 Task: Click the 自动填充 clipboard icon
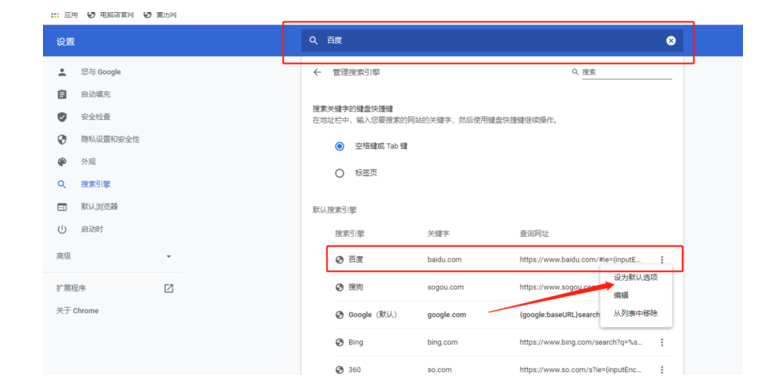coord(62,94)
